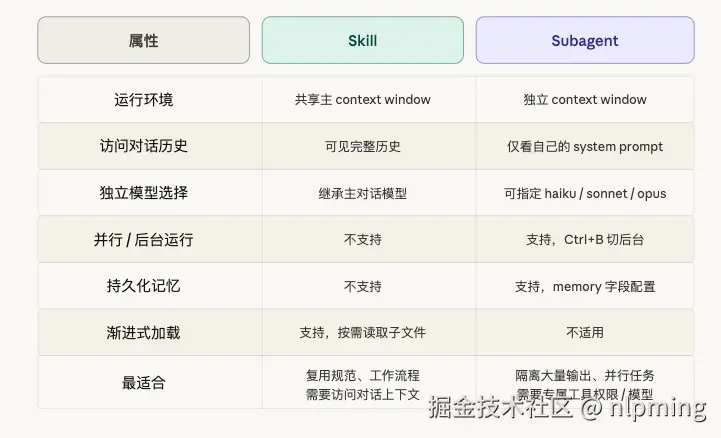Click the green Skill header

[x=362, y=41]
